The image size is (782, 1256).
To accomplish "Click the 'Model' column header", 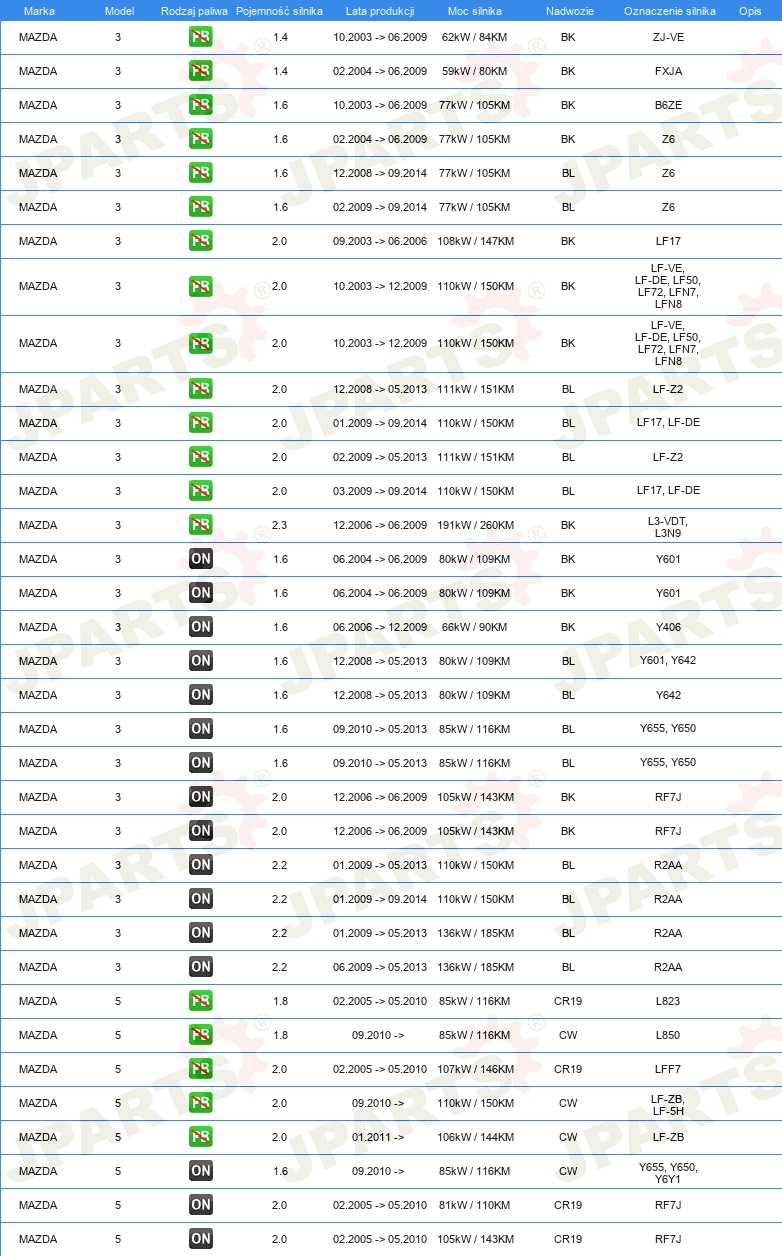I will [x=119, y=11].
